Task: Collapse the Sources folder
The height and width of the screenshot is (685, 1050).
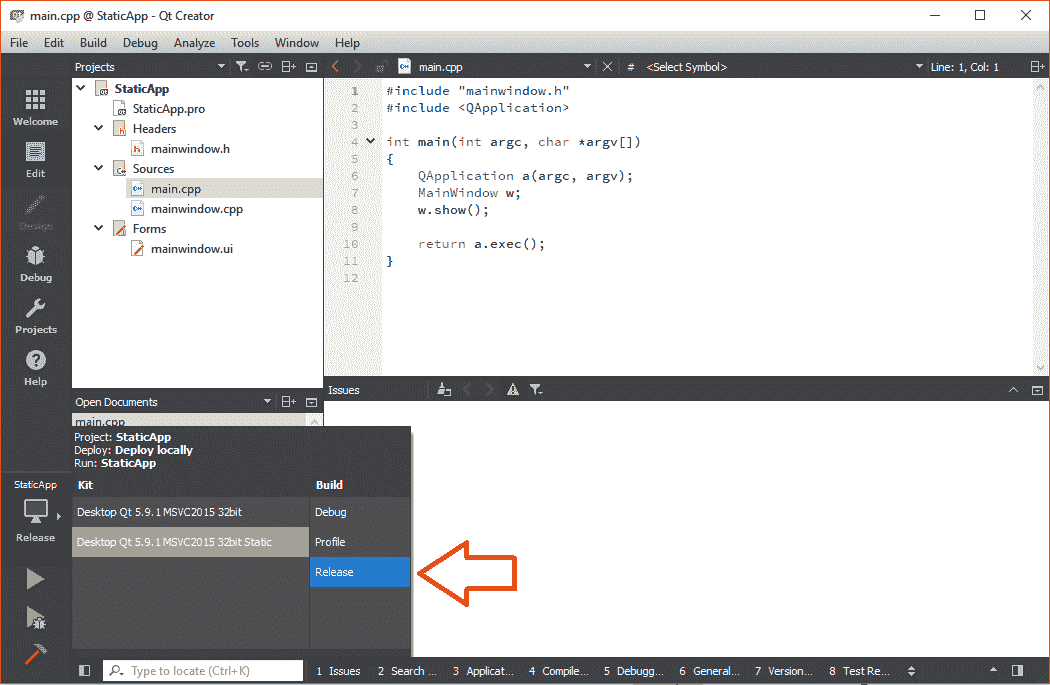Action: (x=99, y=169)
